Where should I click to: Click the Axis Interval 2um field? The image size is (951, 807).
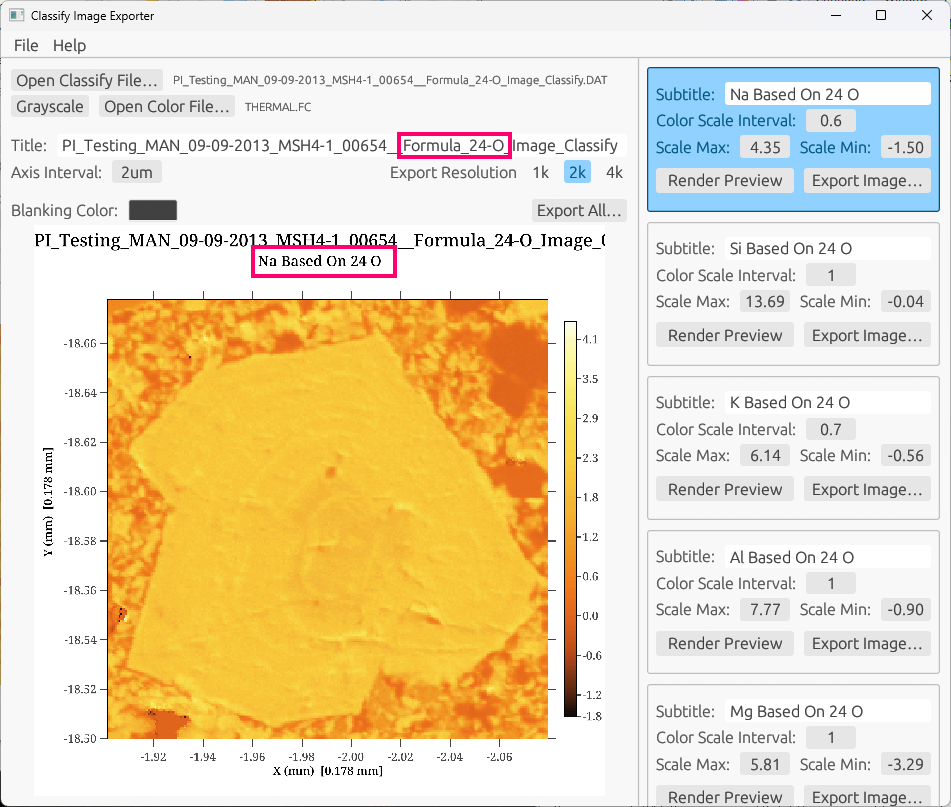[x=136, y=172]
